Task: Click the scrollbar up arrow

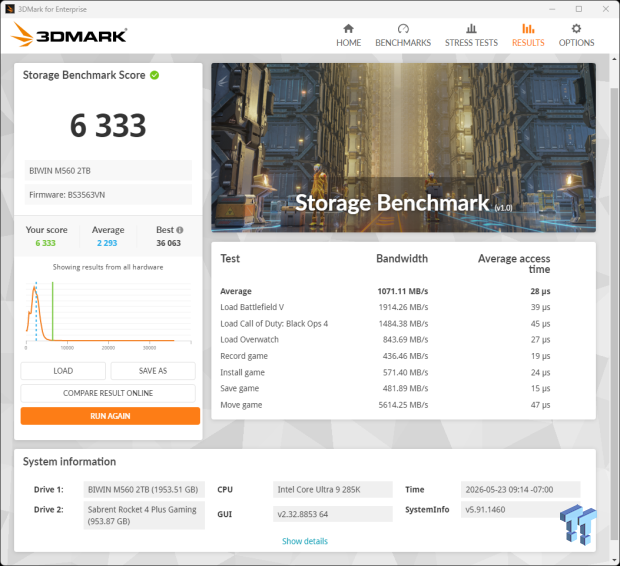Action: (x=614, y=59)
